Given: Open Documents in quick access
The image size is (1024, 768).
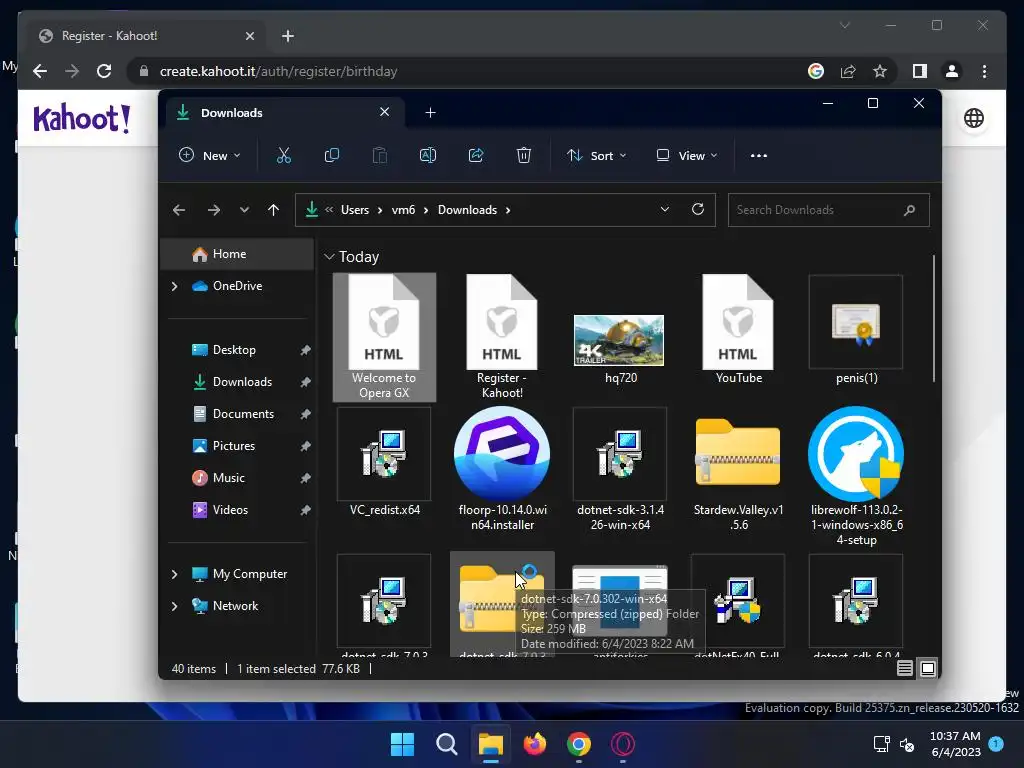Looking at the screenshot, I should (x=238, y=414).
